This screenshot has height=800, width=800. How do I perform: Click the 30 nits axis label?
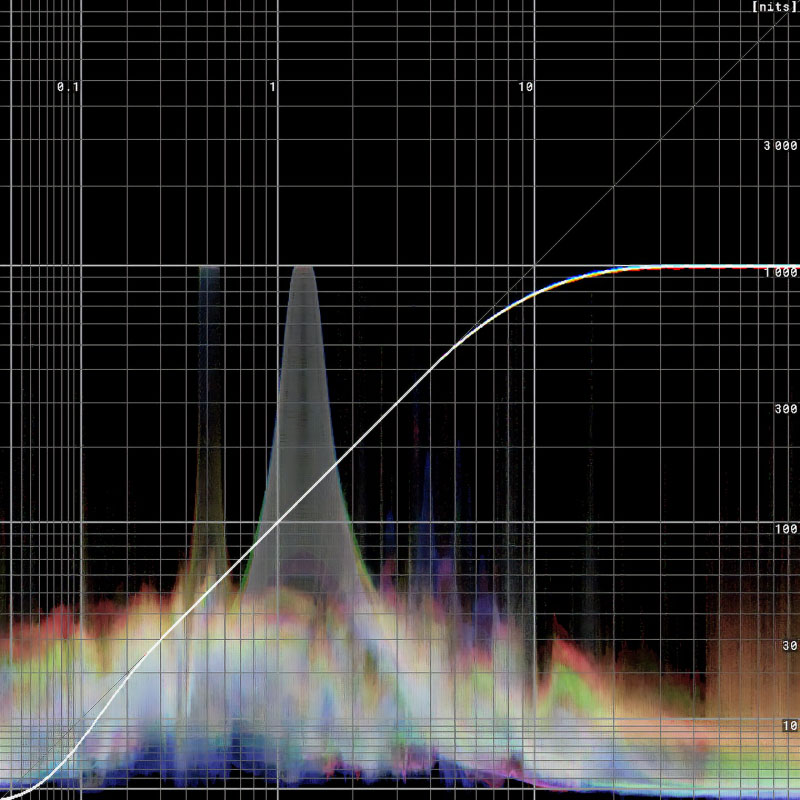point(790,646)
